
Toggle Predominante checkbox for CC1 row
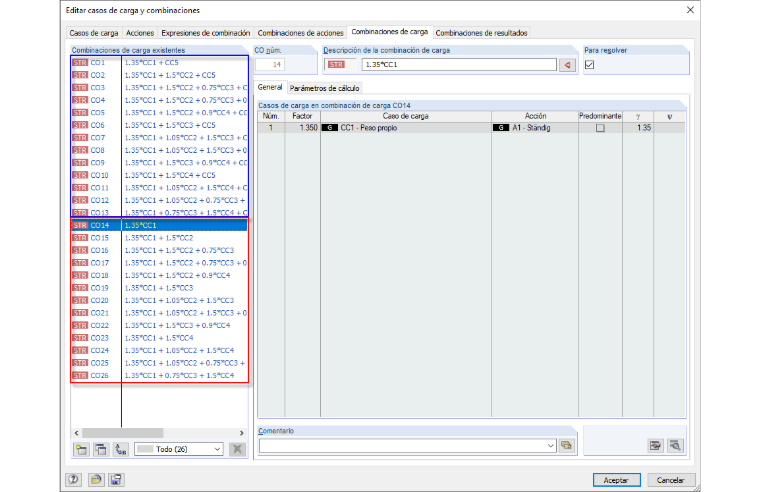(600, 128)
